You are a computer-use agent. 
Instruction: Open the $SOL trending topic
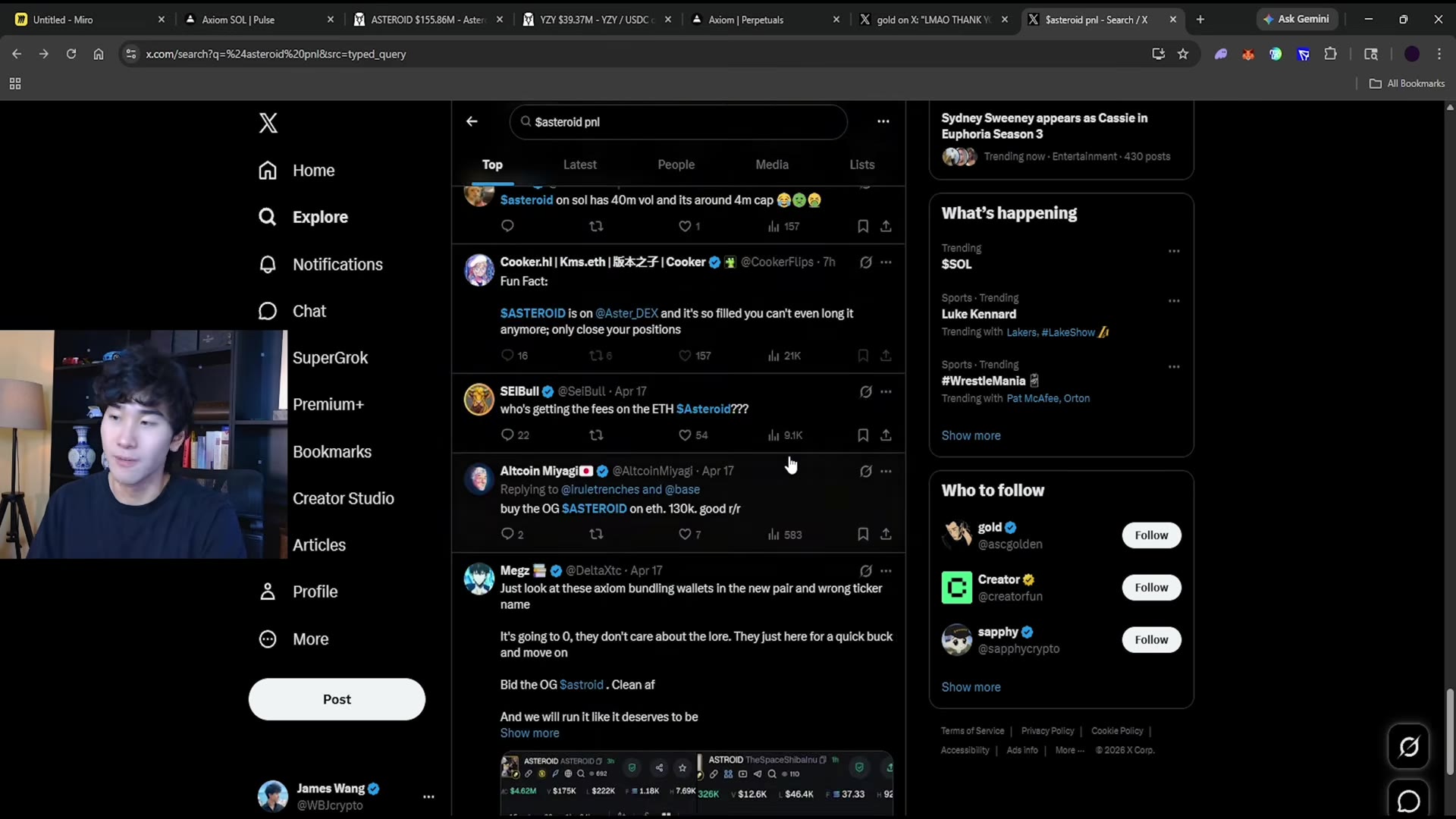click(956, 264)
